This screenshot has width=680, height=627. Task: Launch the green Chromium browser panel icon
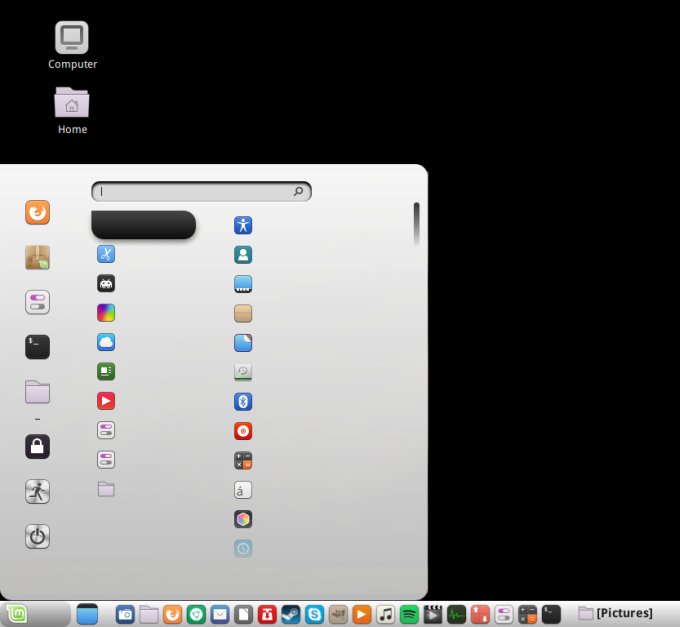(196, 614)
